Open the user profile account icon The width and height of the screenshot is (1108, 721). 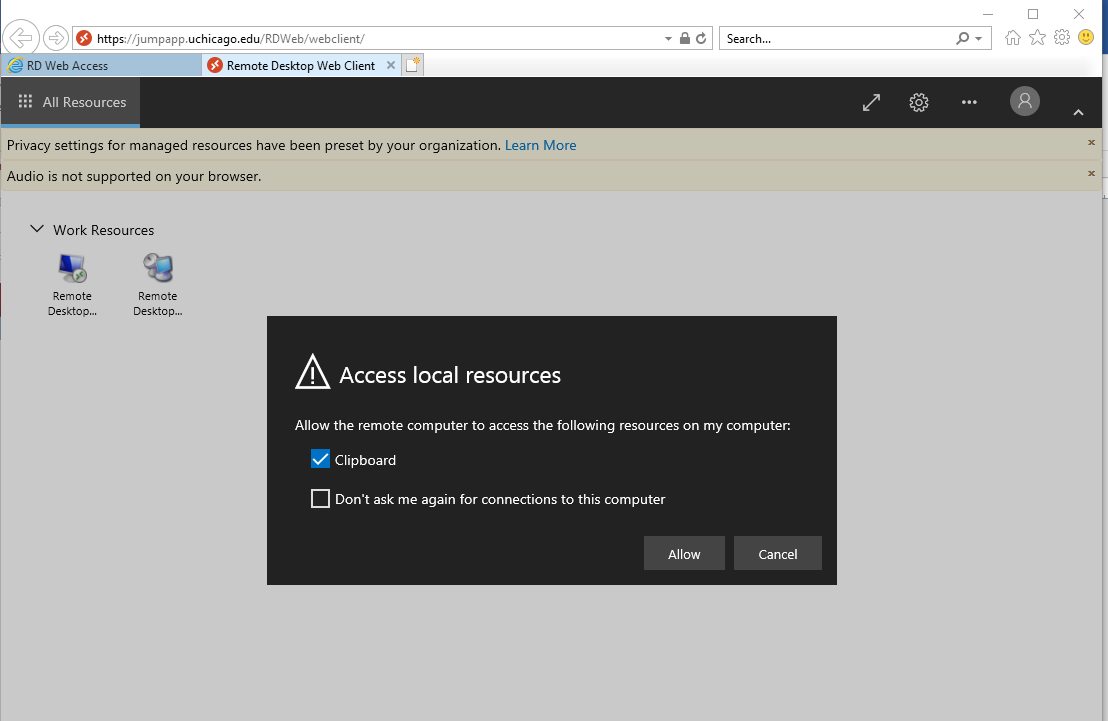pyautogui.click(x=1024, y=102)
